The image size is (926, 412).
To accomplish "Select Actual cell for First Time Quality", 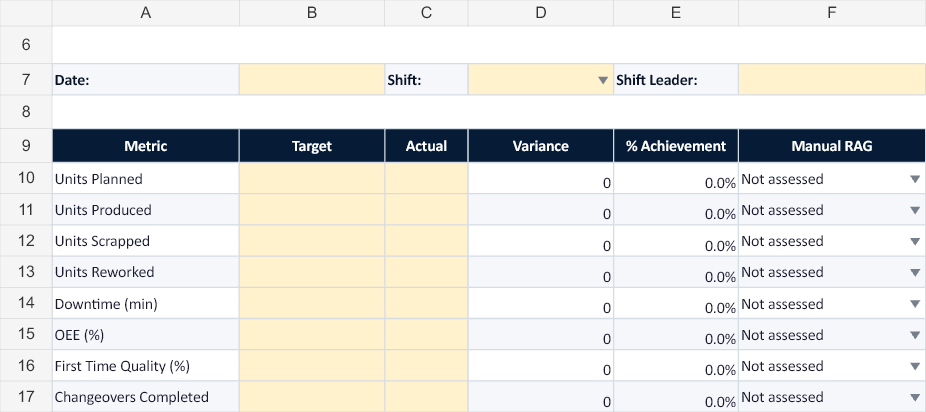I will click(426, 366).
